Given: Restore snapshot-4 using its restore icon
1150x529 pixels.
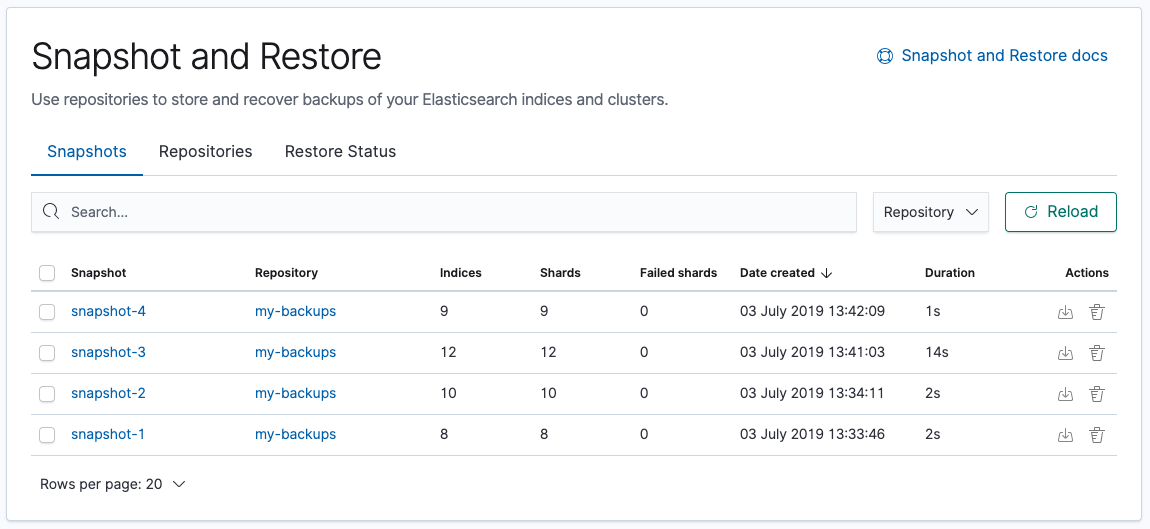Looking at the screenshot, I should [1065, 312].
